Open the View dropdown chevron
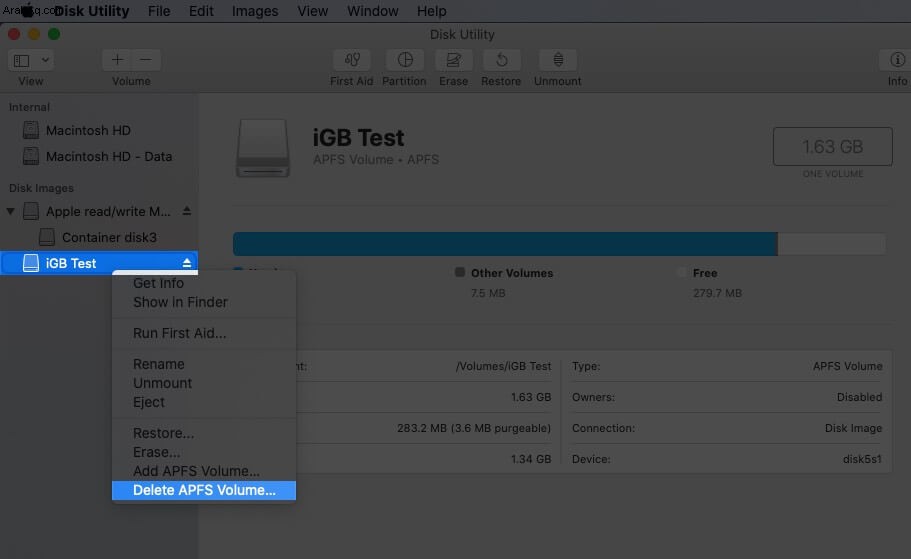911x559 pixels. (x=45, y=60)
